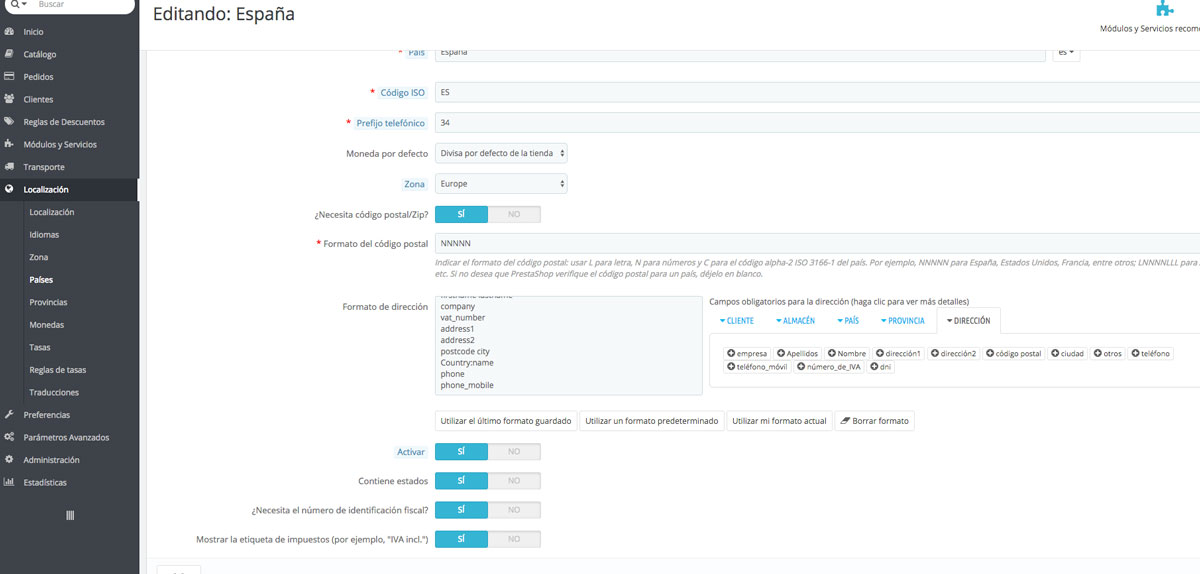
Task: Add the 'empresa' field plus icon
Action: [731, 354]
